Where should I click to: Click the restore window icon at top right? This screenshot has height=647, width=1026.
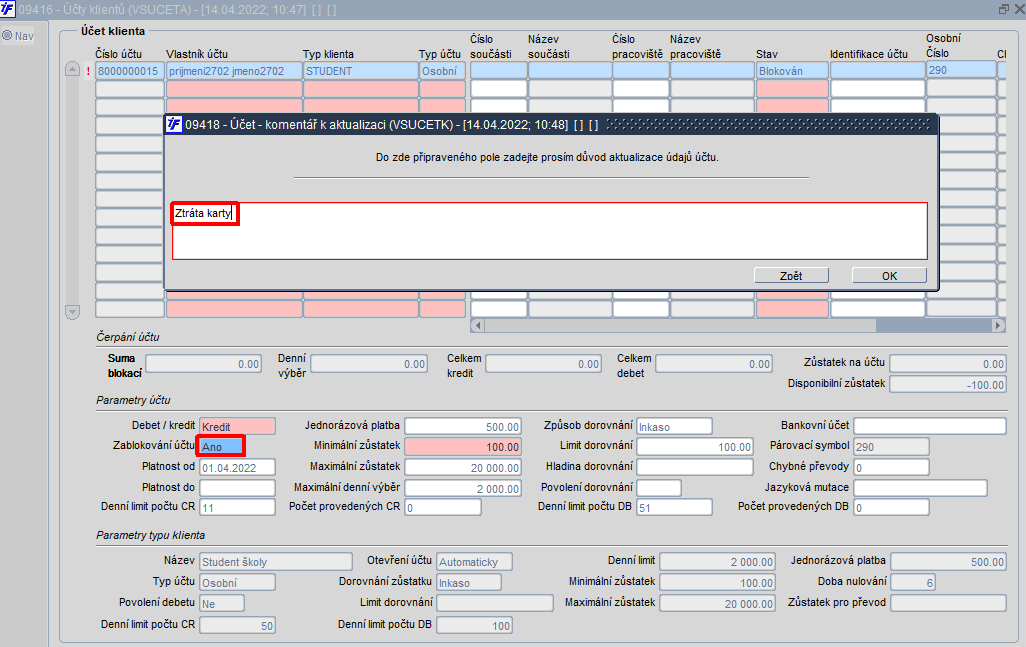1004,9
